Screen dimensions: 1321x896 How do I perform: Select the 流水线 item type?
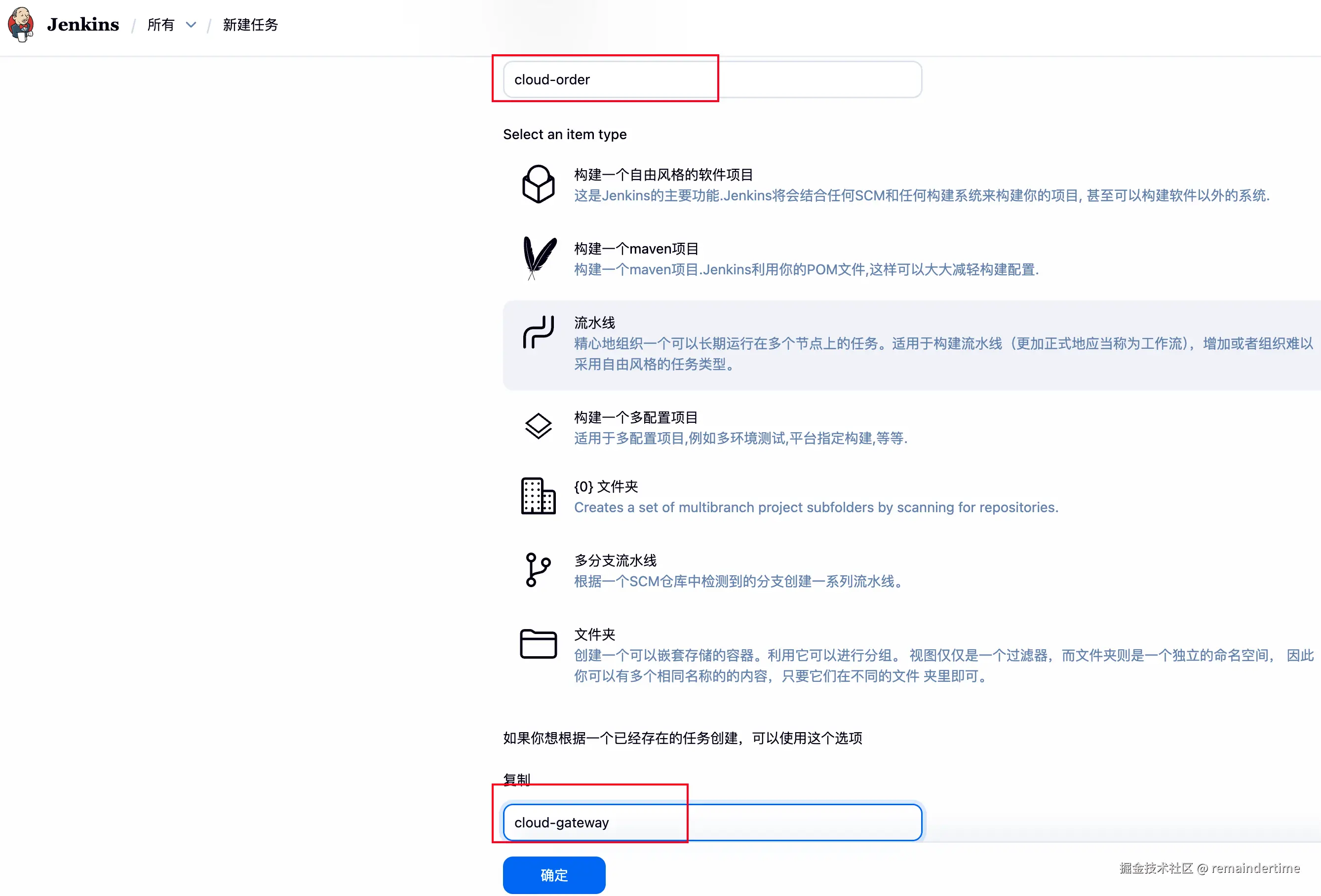point(594,323)
